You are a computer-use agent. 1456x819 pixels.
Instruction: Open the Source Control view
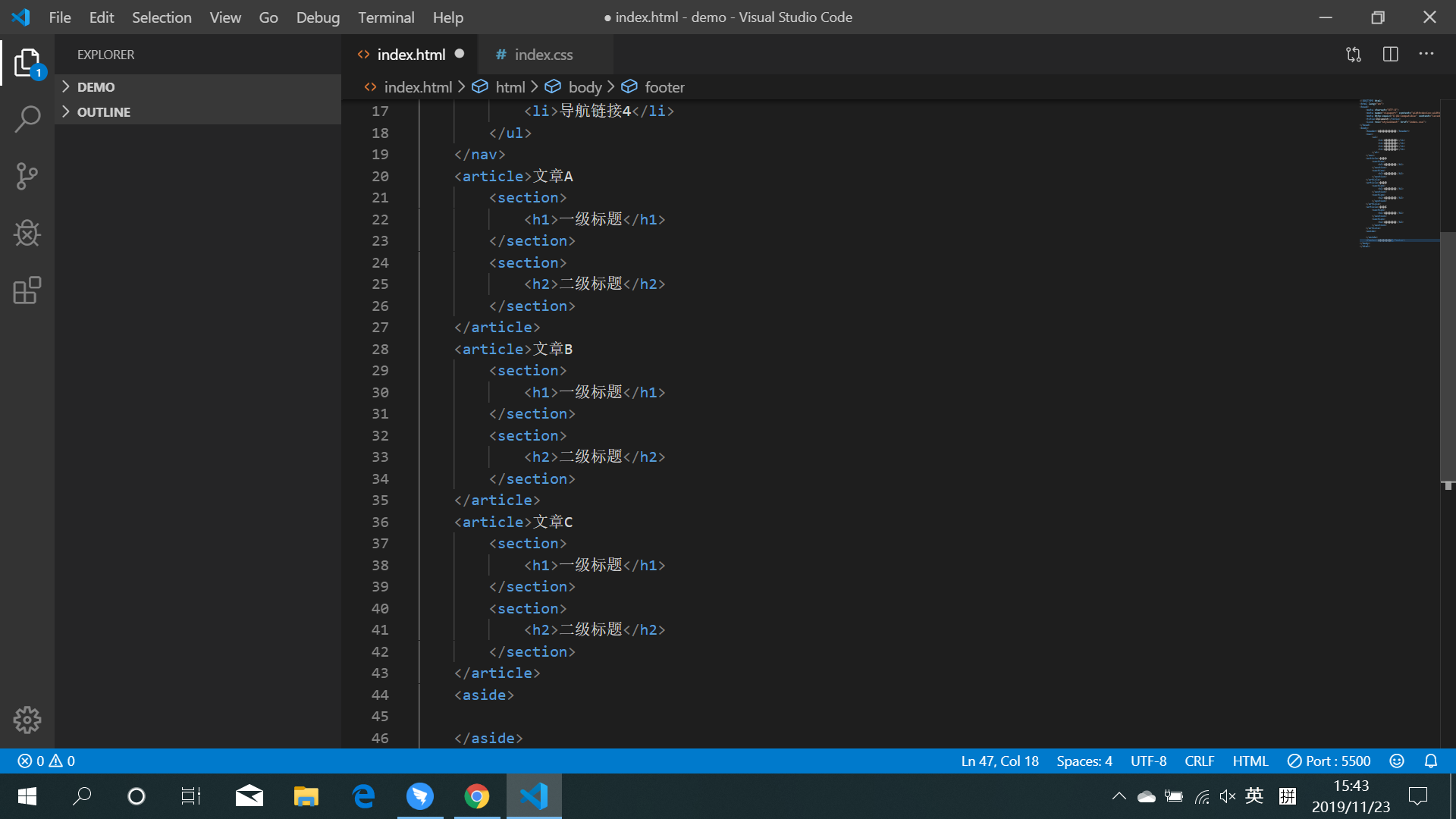click(x=27, y=176)
